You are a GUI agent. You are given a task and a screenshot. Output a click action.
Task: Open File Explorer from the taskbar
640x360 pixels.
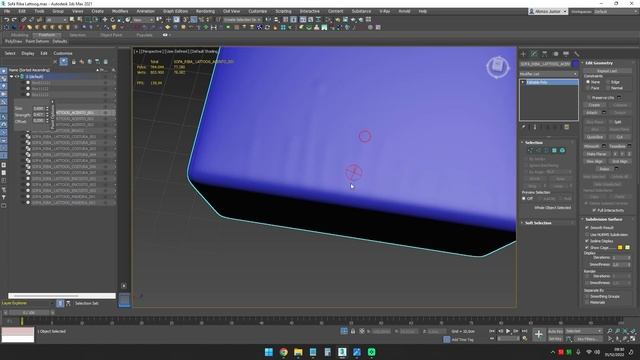(x=298, y=352)
